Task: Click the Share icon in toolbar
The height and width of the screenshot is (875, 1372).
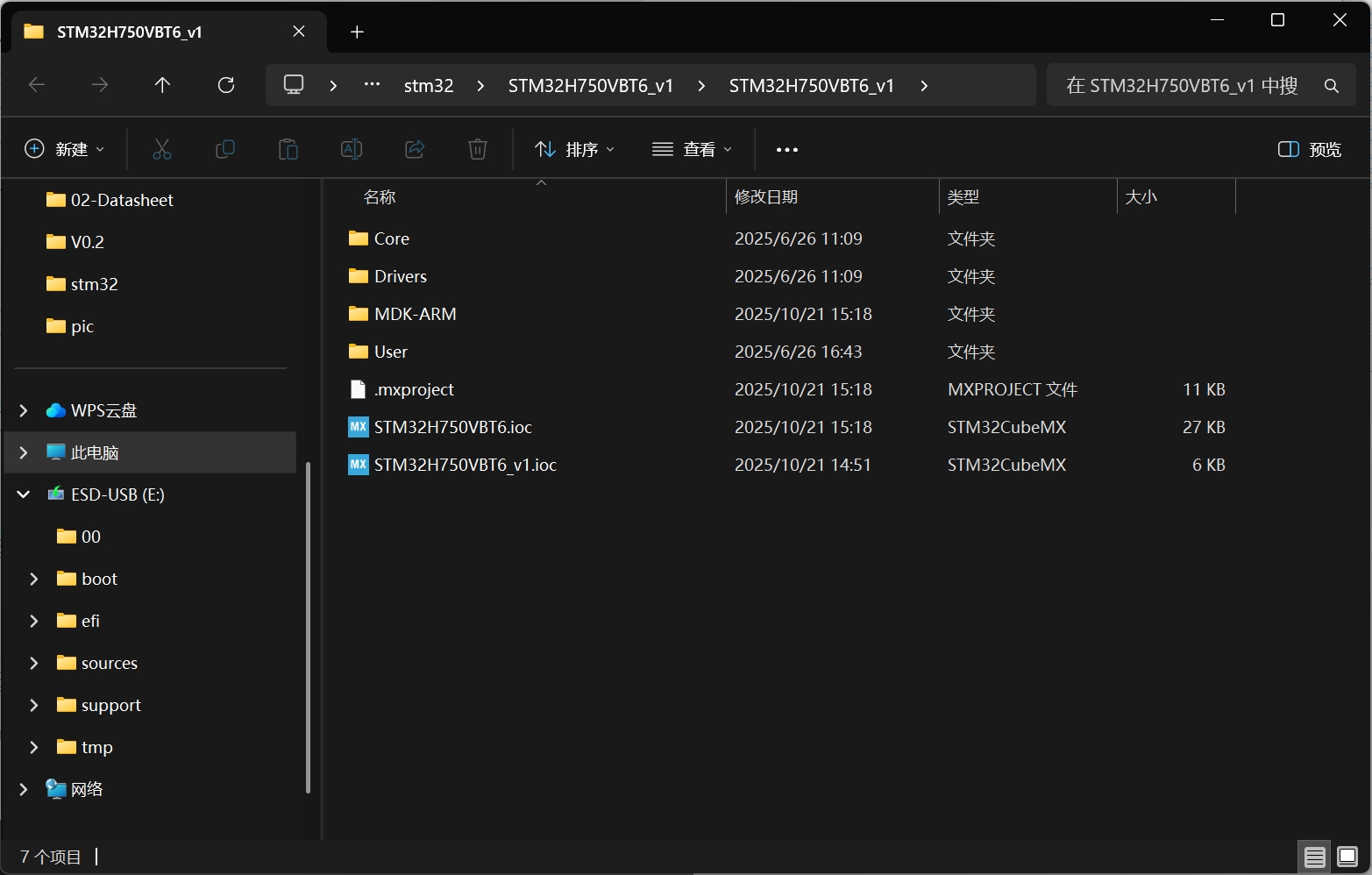Action: point(415,150)
